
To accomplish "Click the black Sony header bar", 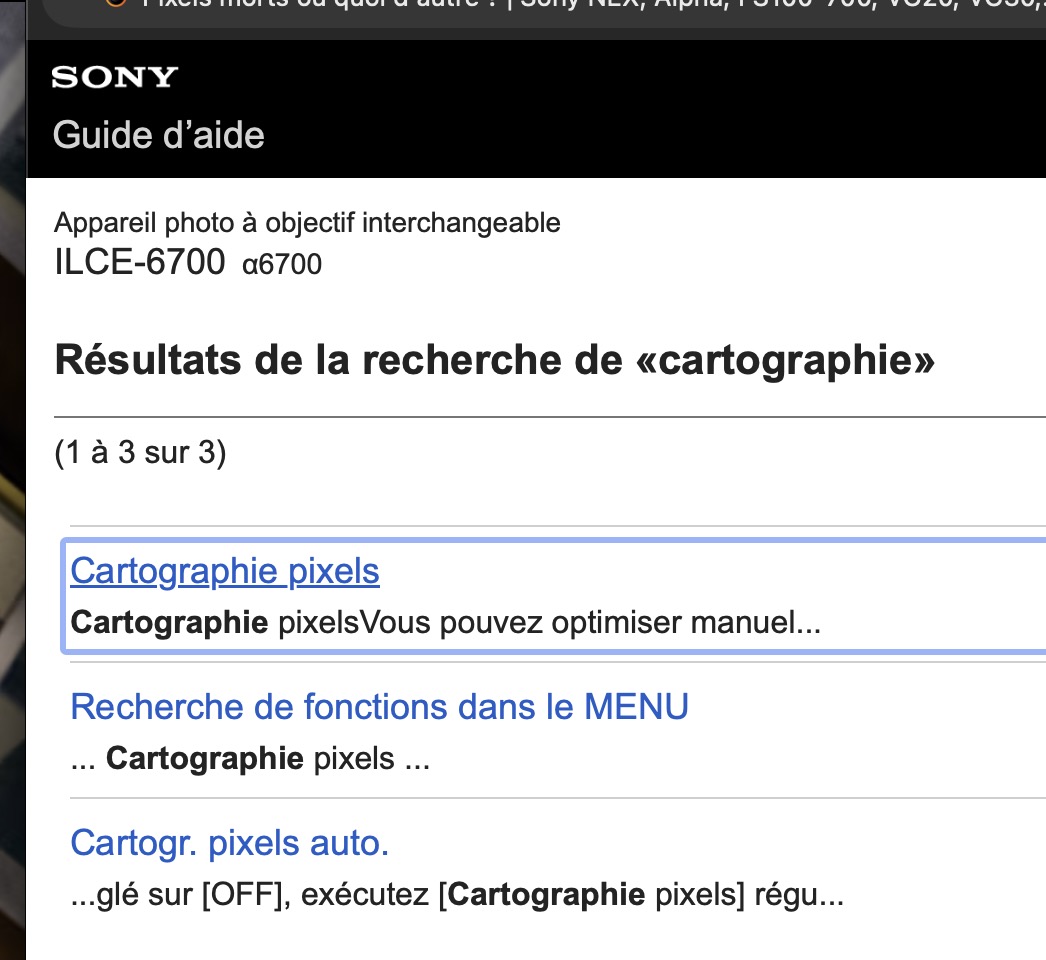I will (x=600, y=108).
